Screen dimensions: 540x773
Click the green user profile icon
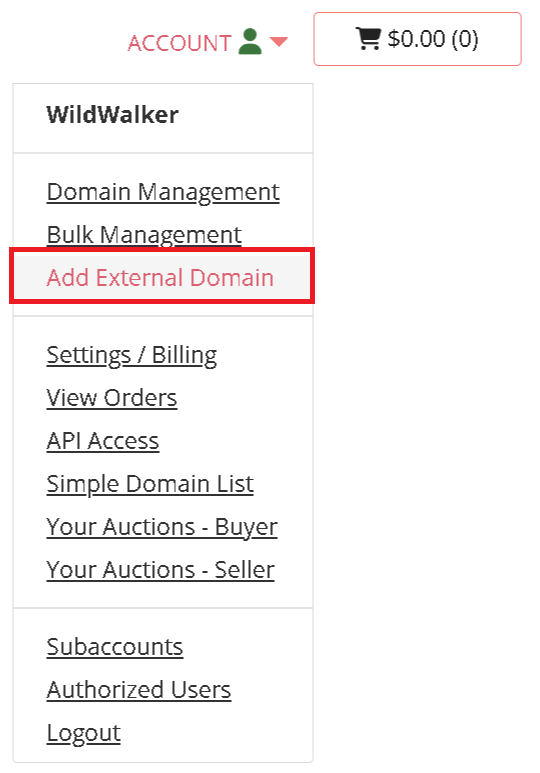pyautogui.click(x=250, y=41)
